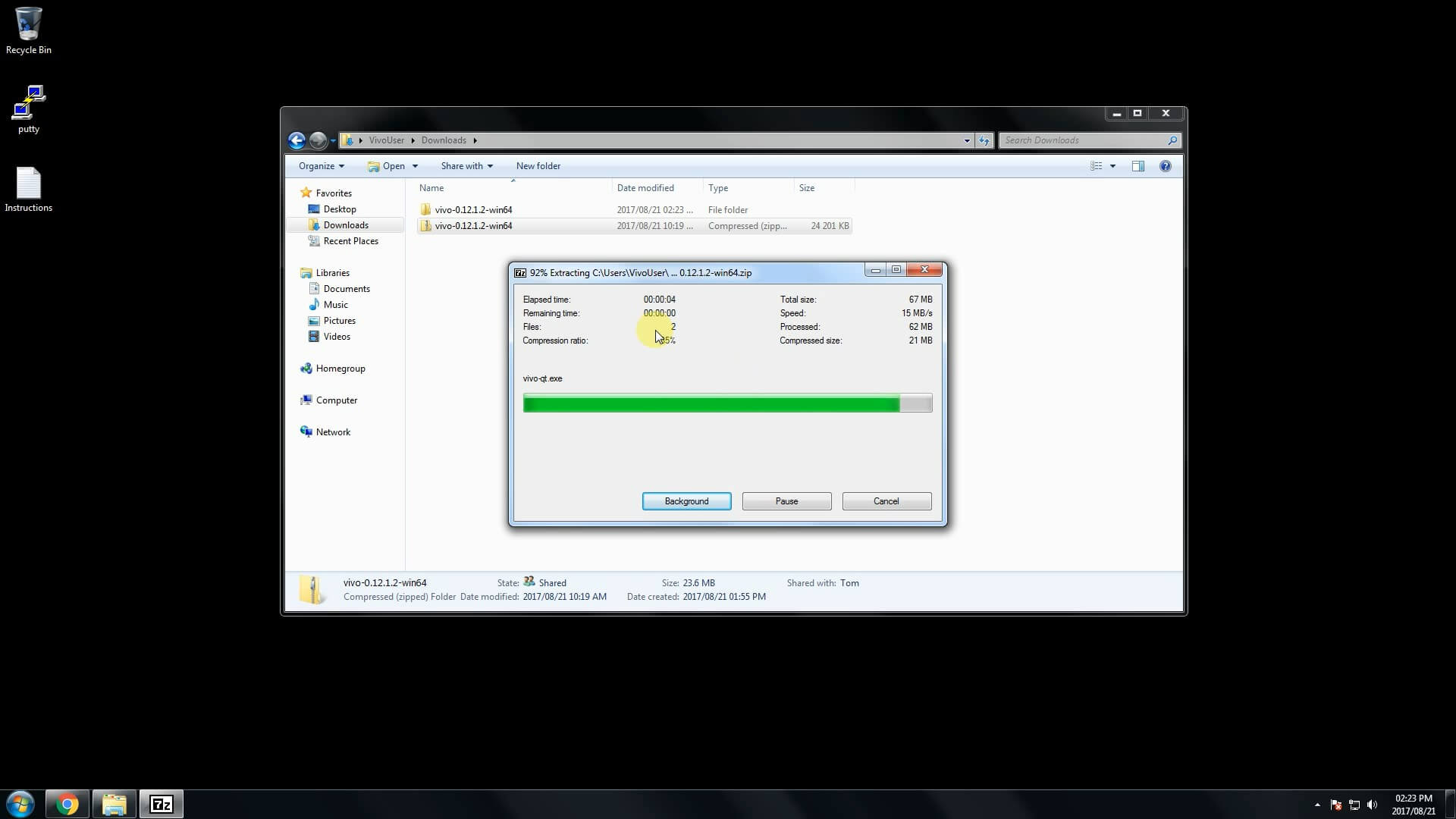Image resolution: width=1456 pixels, height=819 pixels.
Task: Click the Forward navigation arrow
Action: click(x=318, y=140)
